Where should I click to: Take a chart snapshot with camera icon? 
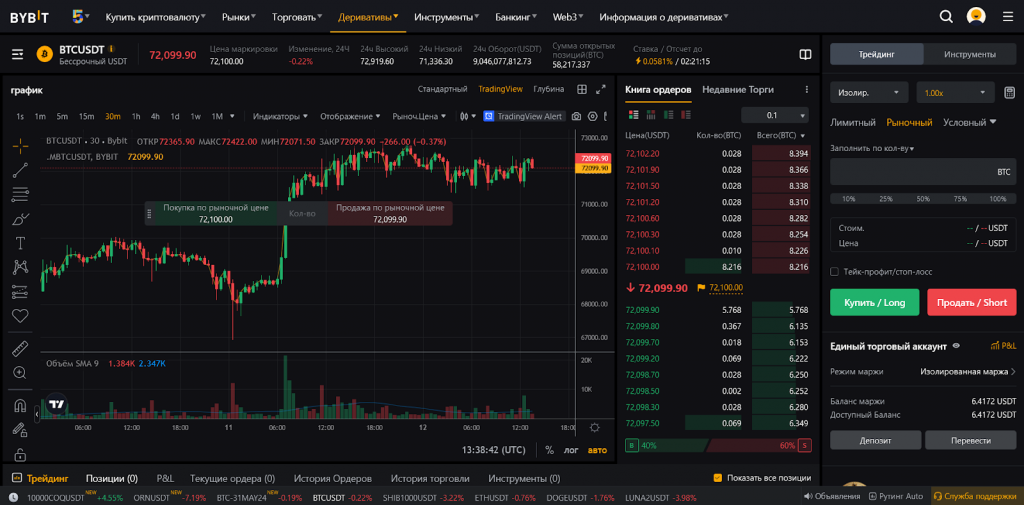pos(577,116)
